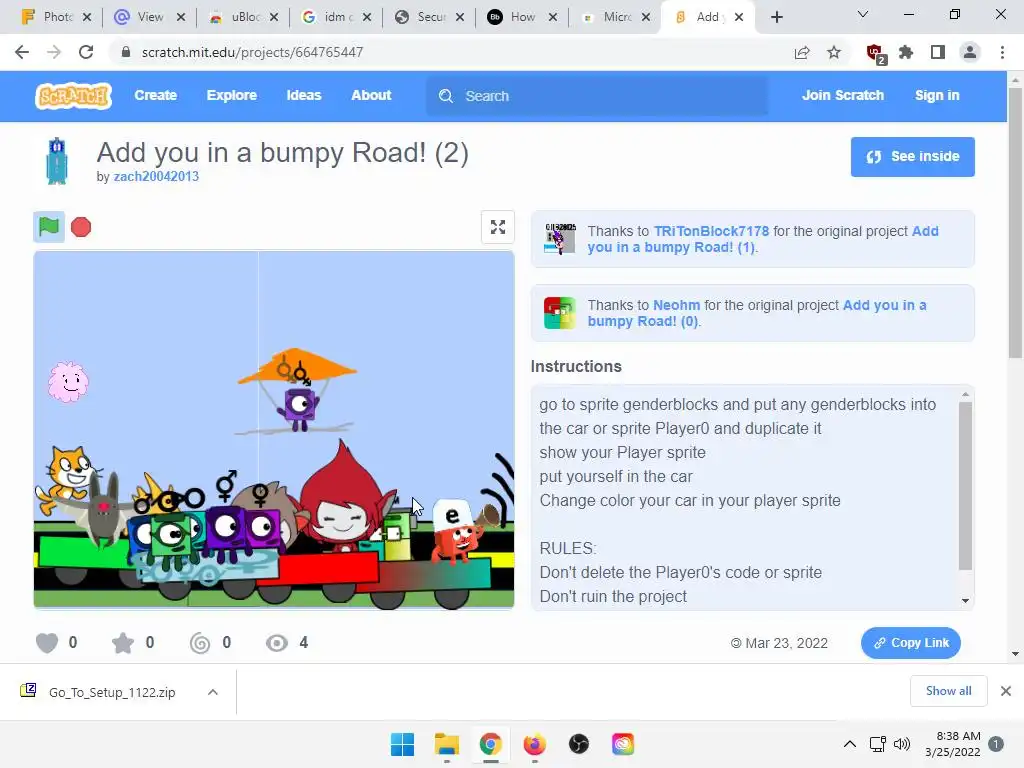Open OBS Studio from the taskbar

(579, 744)
